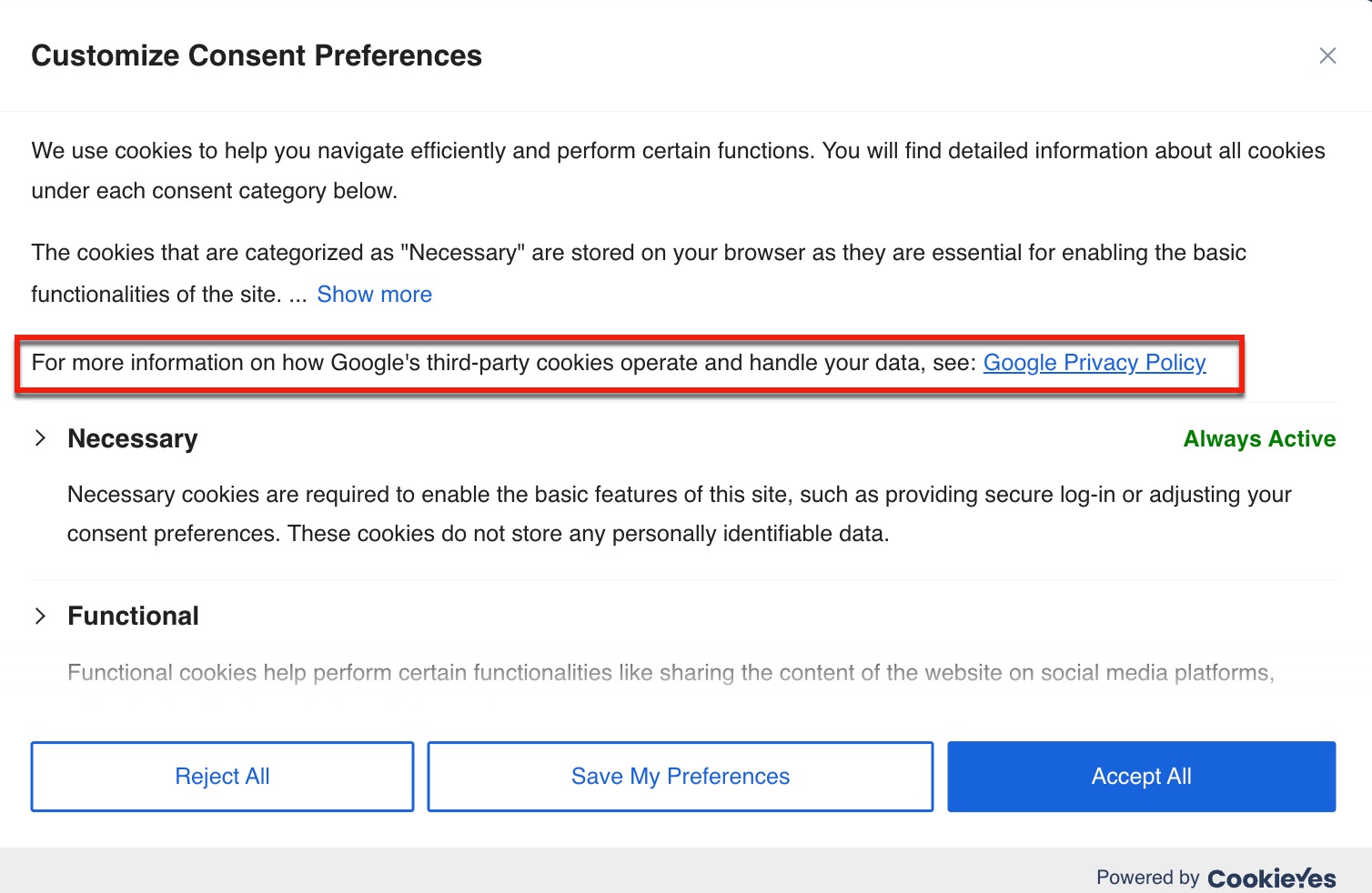Image resolution: width=1372 pixels, height=893 pixels.
Task: Click the CookieYes logo
Action: click(1271, 878)
